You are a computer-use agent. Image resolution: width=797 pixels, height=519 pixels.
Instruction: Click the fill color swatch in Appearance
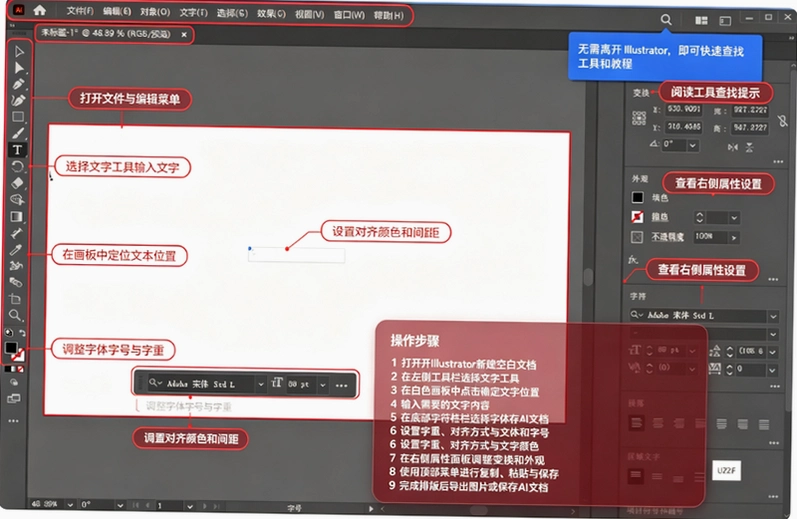pyautogui.click(x=637, y=197)
